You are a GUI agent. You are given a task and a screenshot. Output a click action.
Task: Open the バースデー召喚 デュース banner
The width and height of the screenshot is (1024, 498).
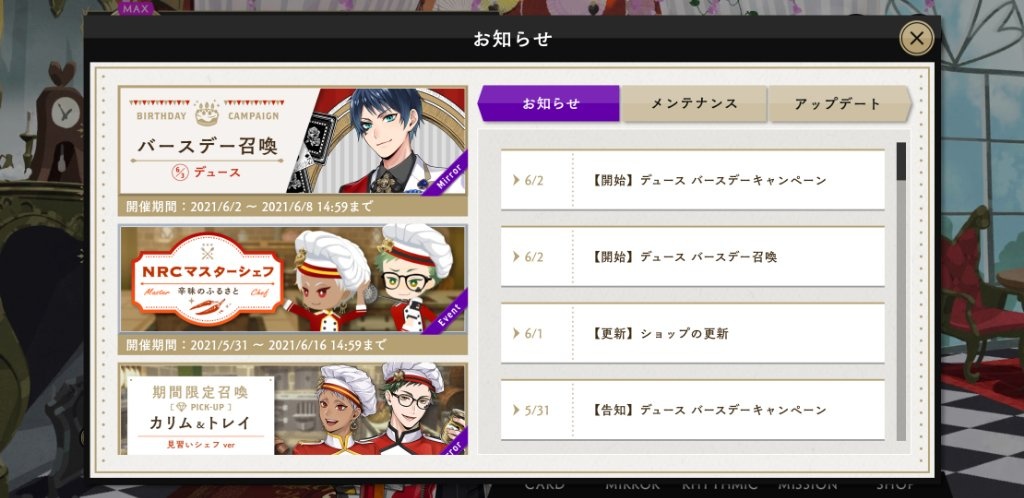click(x=293, y=151)
